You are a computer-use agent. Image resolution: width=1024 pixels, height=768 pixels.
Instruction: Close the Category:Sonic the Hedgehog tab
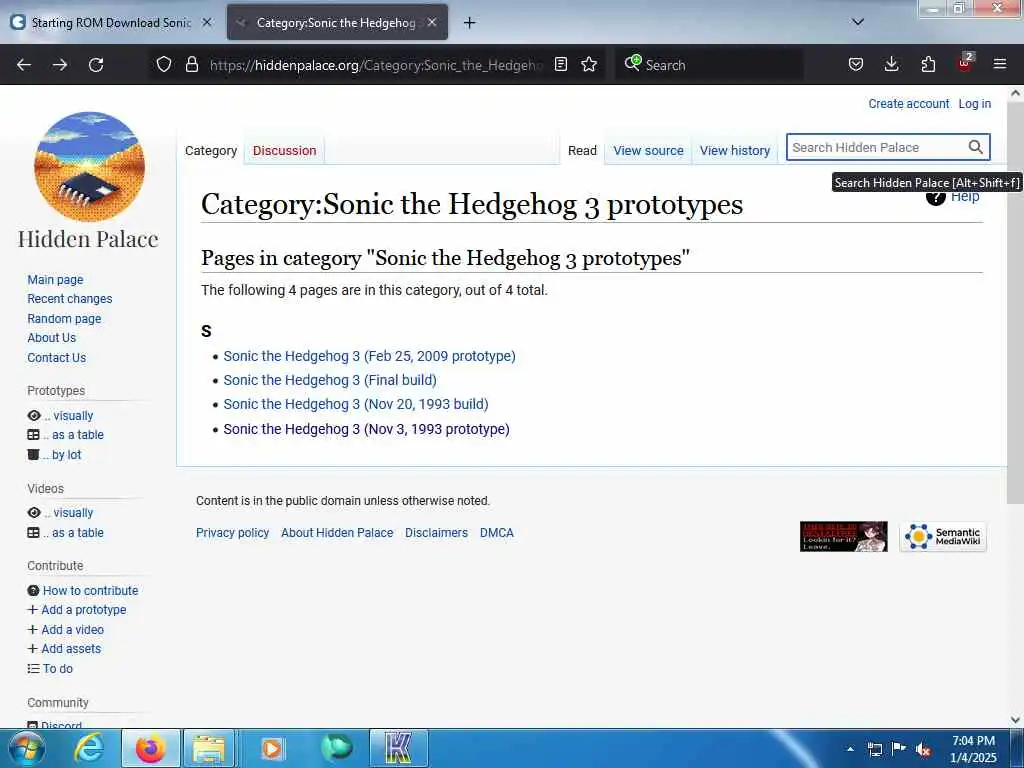432,22
